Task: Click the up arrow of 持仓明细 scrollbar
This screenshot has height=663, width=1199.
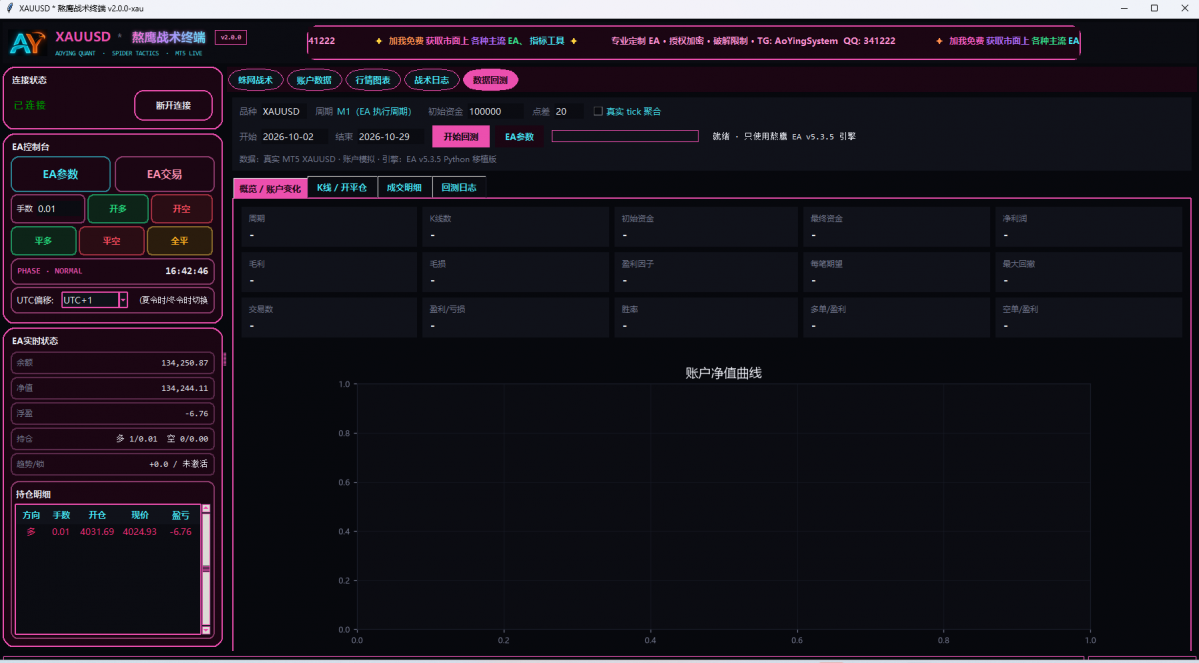Action: (x=205, y=509)
